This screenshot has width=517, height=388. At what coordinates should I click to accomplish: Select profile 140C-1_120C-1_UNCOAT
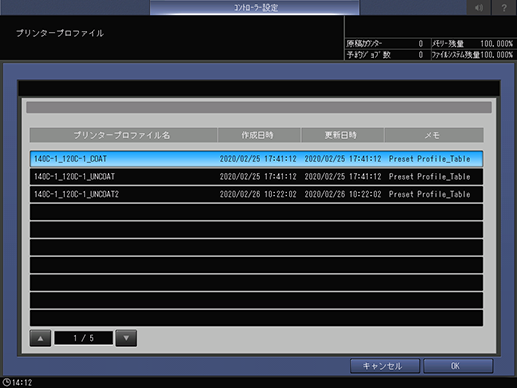(256, 176)
